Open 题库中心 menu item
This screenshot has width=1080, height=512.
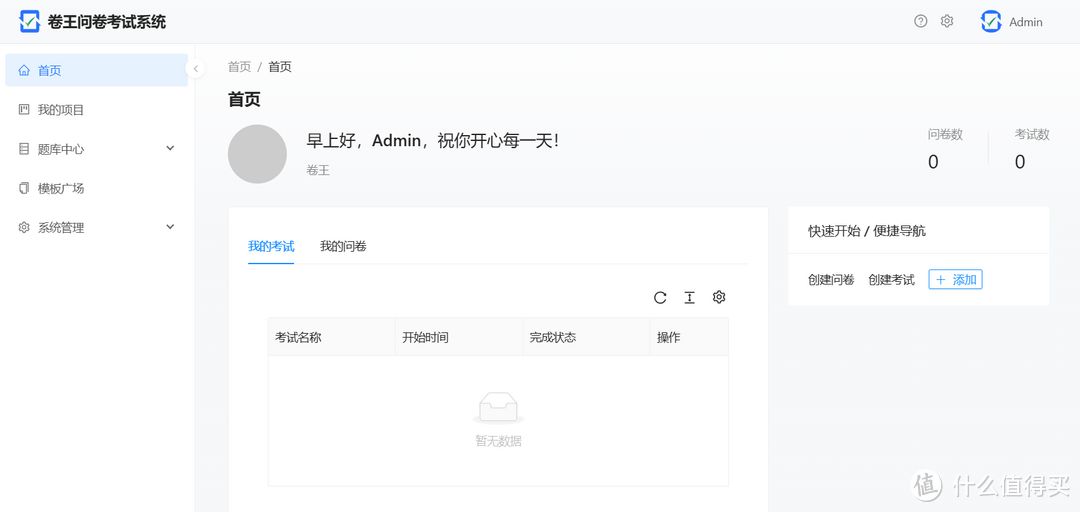pyautogui.click(x=96, y=149)
